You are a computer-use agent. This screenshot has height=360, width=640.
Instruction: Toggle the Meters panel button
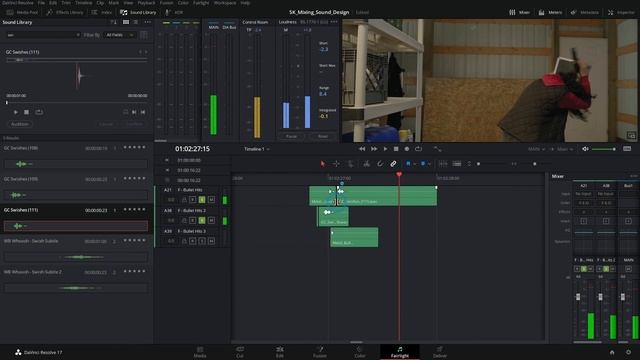550,12
